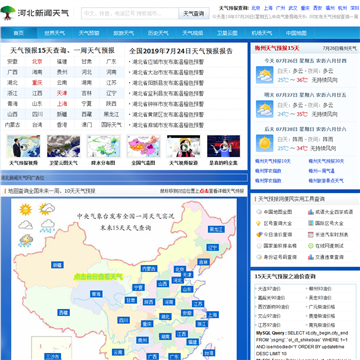
Task: Click the 三沙市 label on the map inset
Action: coord(52,357)
